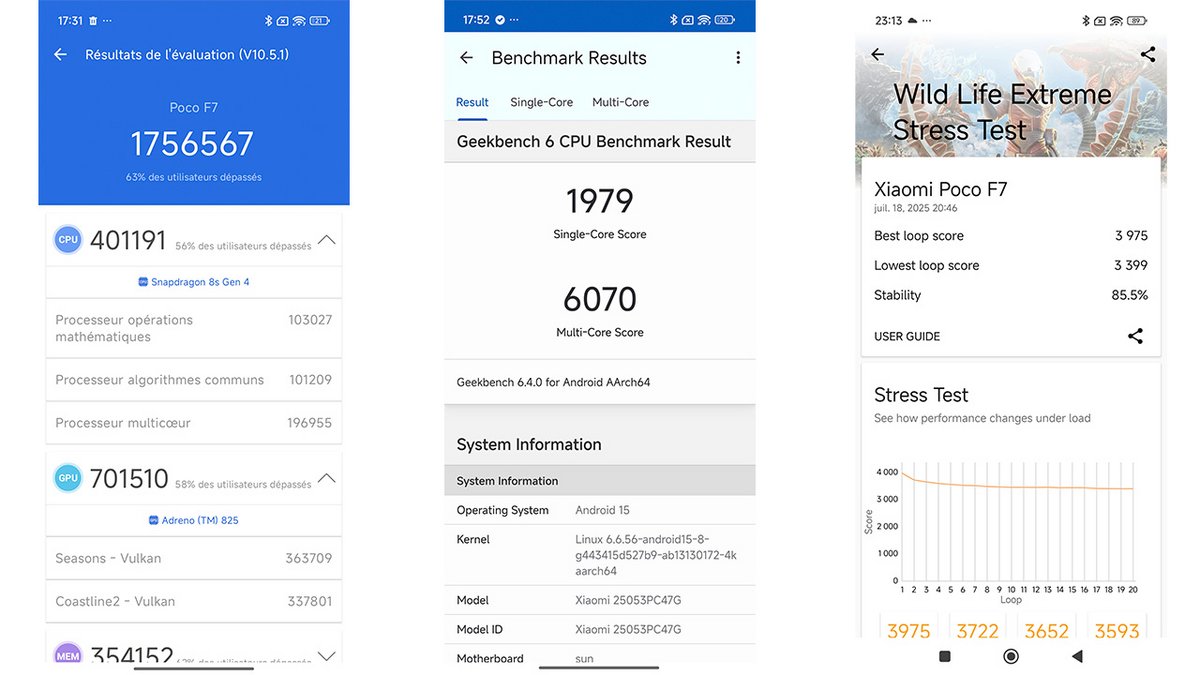Tap Processeur multicœur row
1200x675 pixels.
click(194, 423)
